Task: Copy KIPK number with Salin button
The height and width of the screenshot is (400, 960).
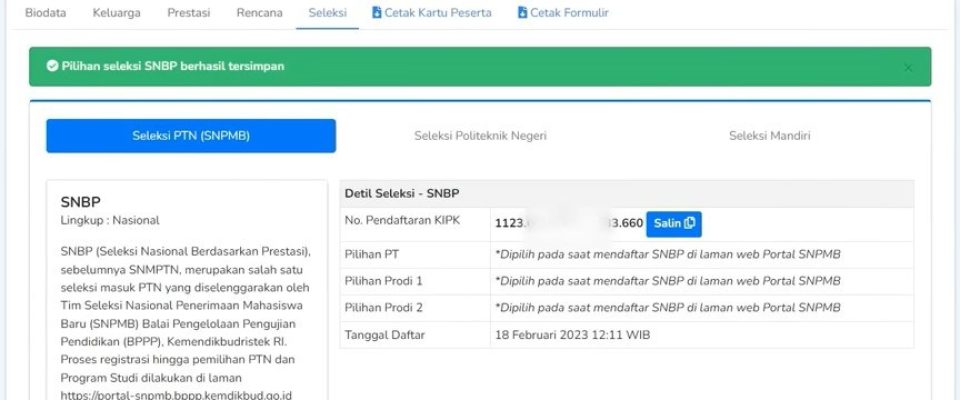Action: point(674,224)
